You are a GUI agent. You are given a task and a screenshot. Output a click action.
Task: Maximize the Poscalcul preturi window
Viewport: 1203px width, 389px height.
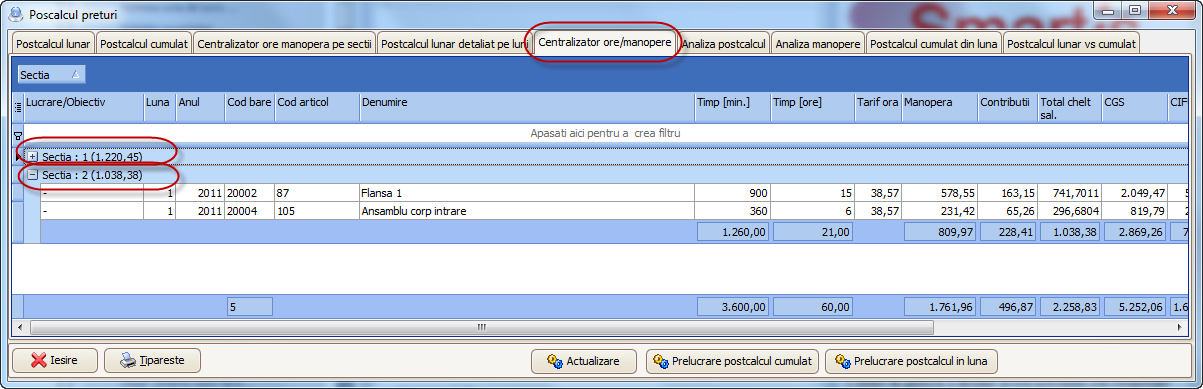coord(1135,10)
